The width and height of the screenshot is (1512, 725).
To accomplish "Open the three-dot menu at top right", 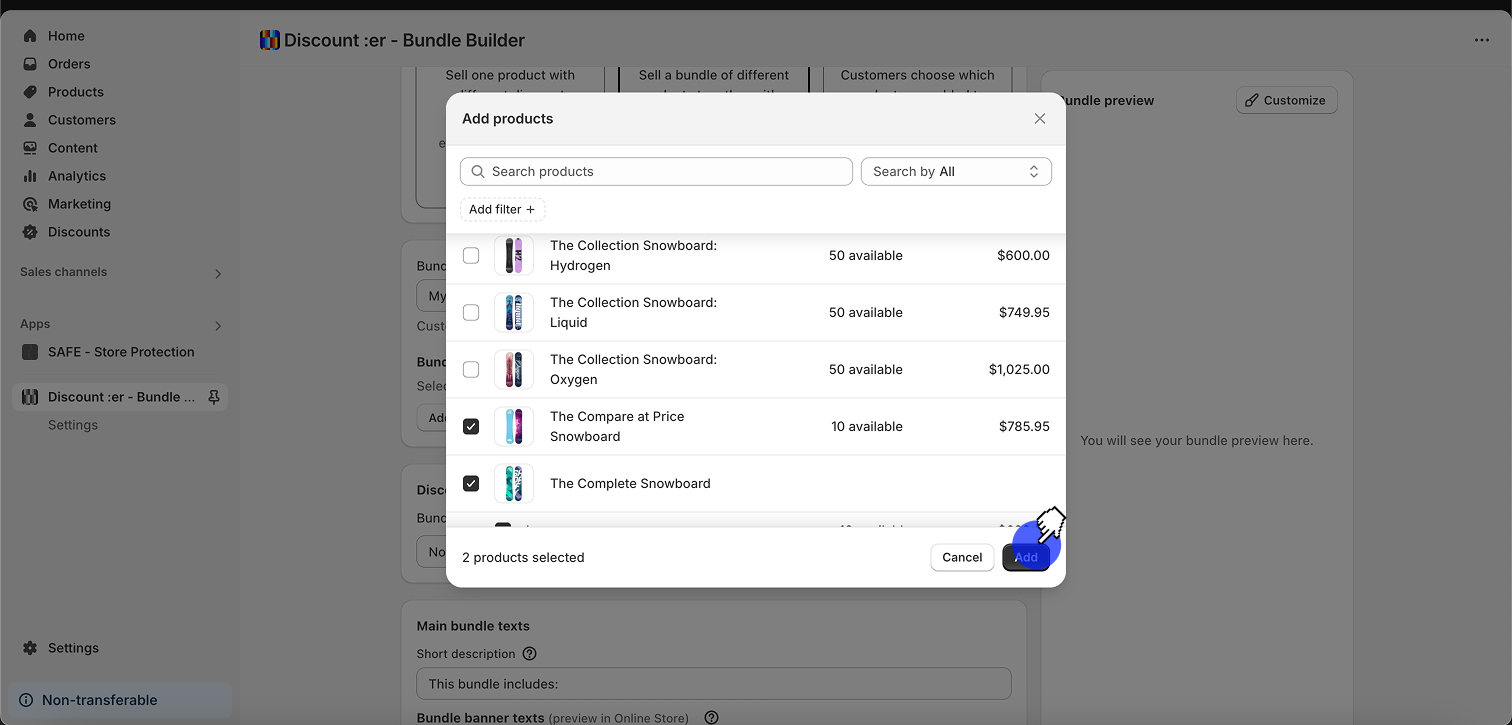I will (1481, 40).
